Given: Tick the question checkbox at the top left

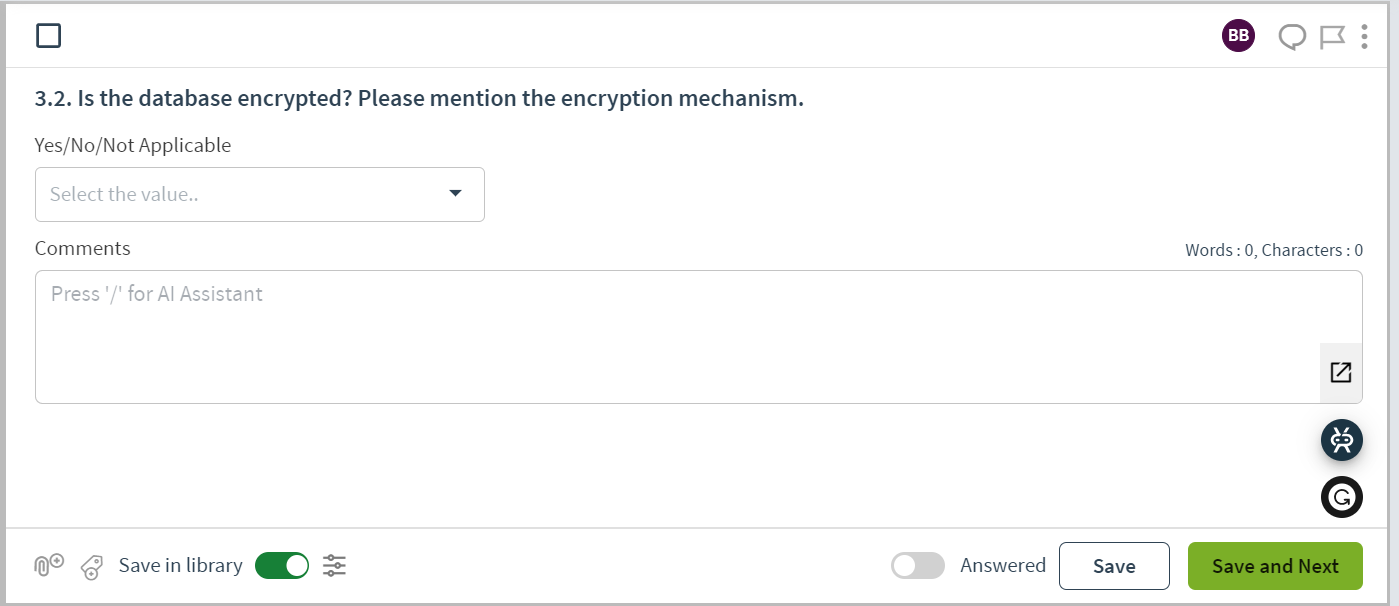Looking at the screenshot, I should click(48, 36).
